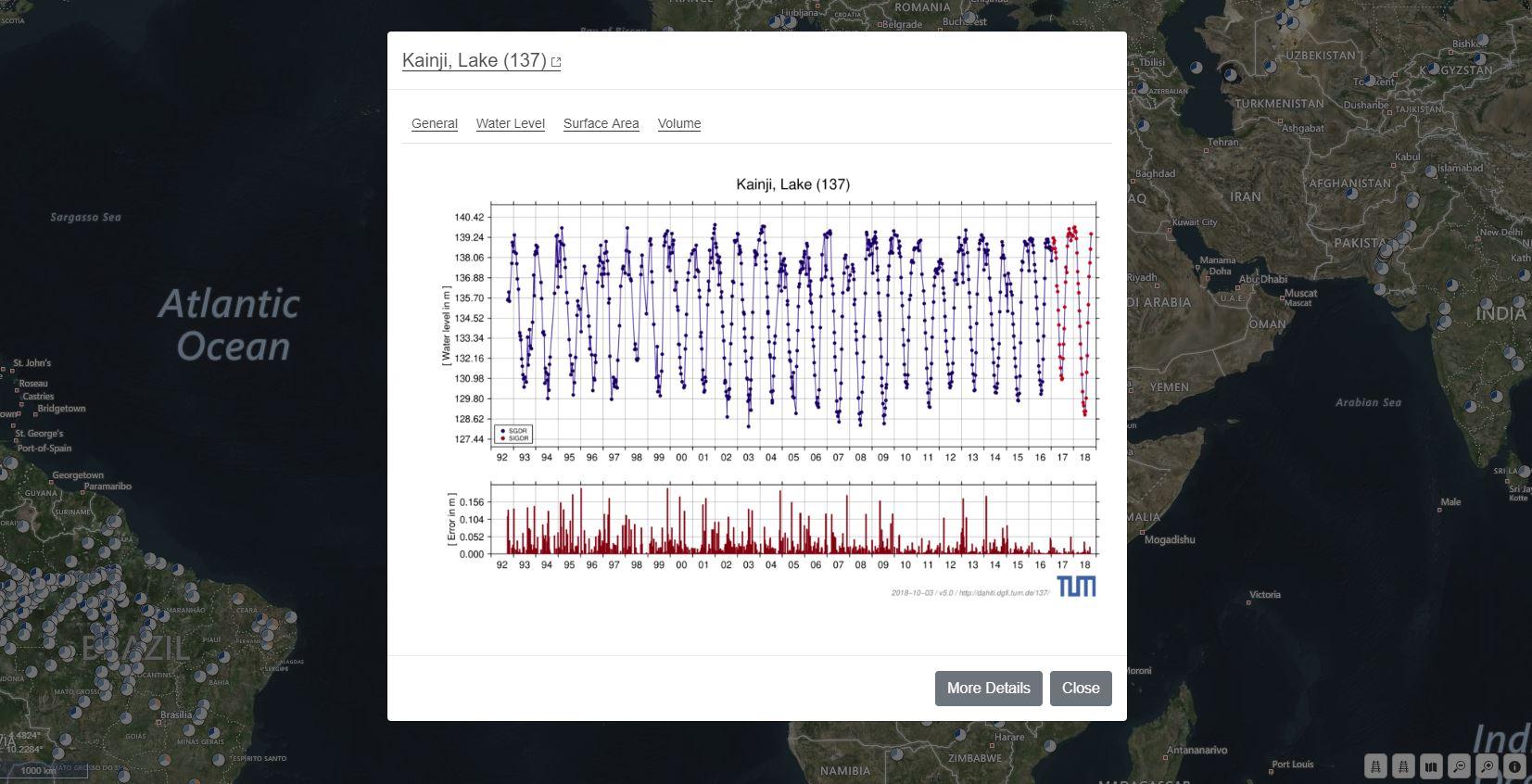Follow the Kainji, Lake (137) title link
The height and width of the screenshot is (784, 1532).
[474, 60]
